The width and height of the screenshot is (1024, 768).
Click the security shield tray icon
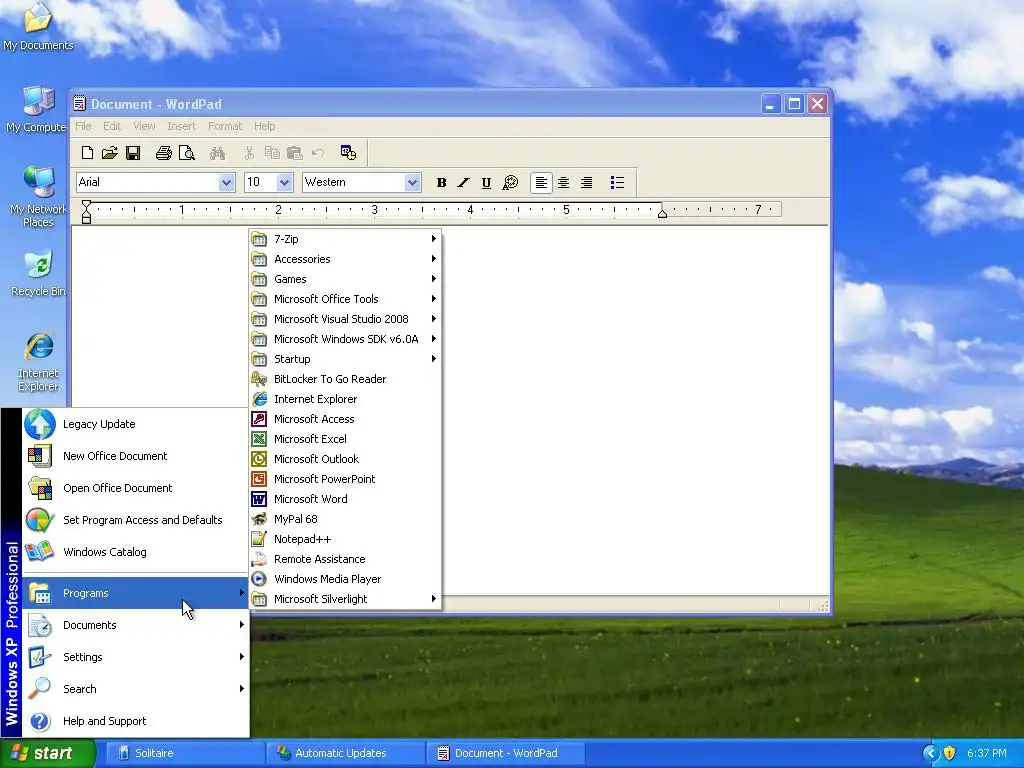click(x=950, y=753)
